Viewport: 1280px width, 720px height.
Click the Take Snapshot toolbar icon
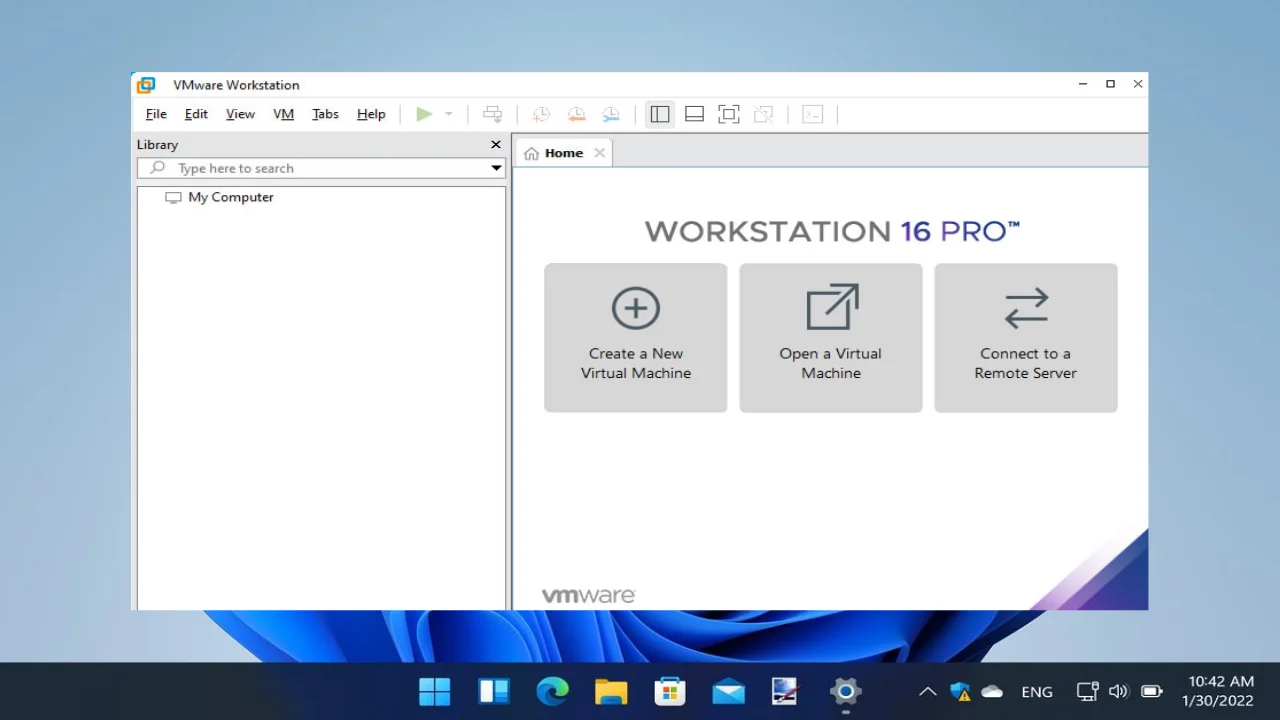[x=541, y=114]
